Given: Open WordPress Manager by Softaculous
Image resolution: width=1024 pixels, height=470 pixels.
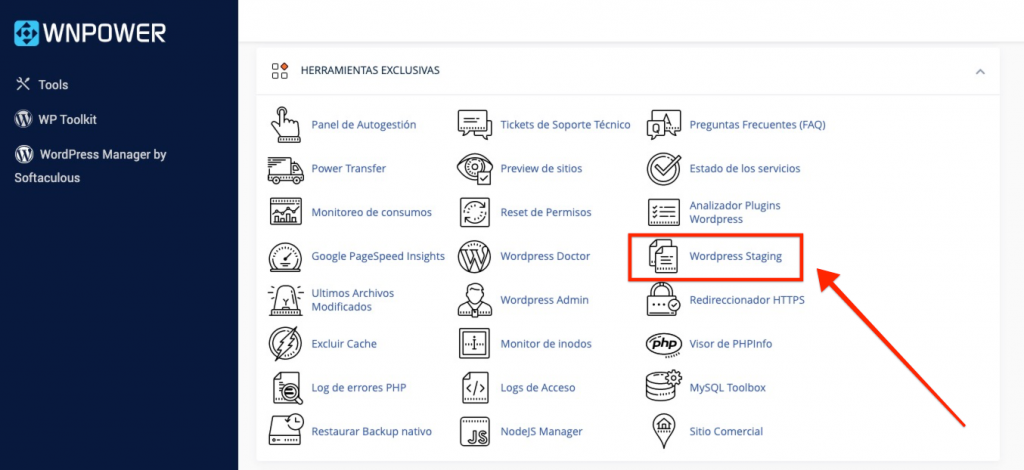Looking at the screenshot, I should (x=91, y=166).
